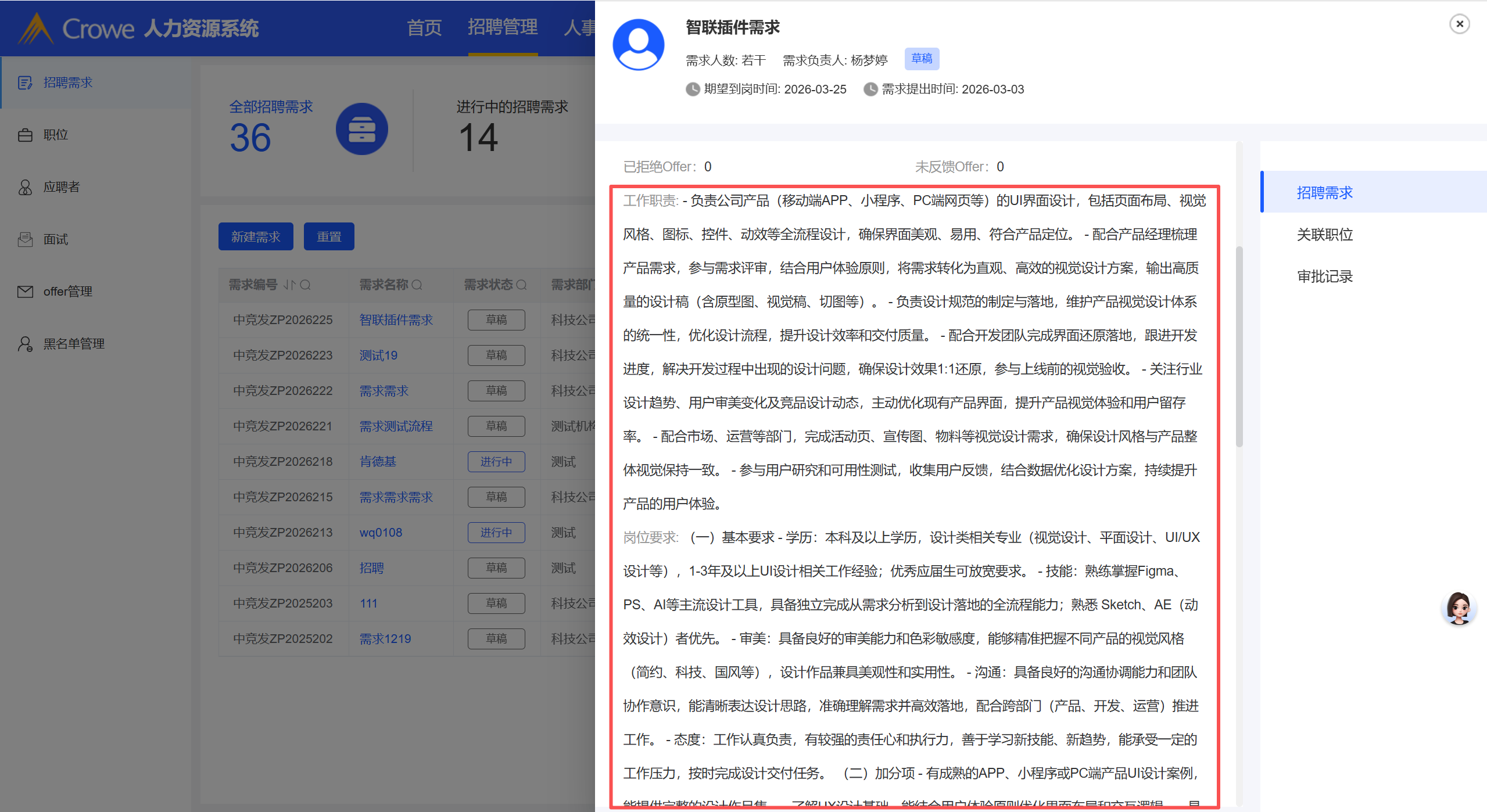This screenshot has height=812, width=1487.
Task: Click the sort arrows beside 需求编号
Action: click(x=289, y=285)
